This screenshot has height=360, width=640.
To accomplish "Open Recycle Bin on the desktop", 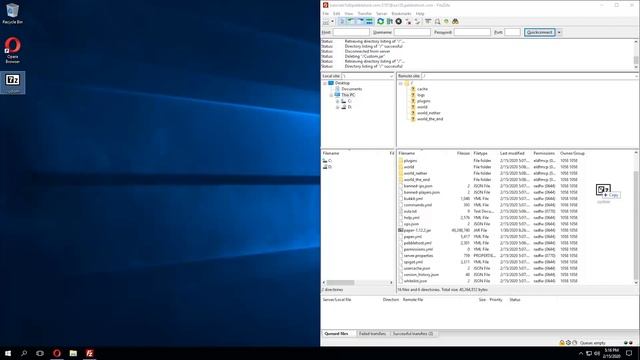I will pos(13,13).
